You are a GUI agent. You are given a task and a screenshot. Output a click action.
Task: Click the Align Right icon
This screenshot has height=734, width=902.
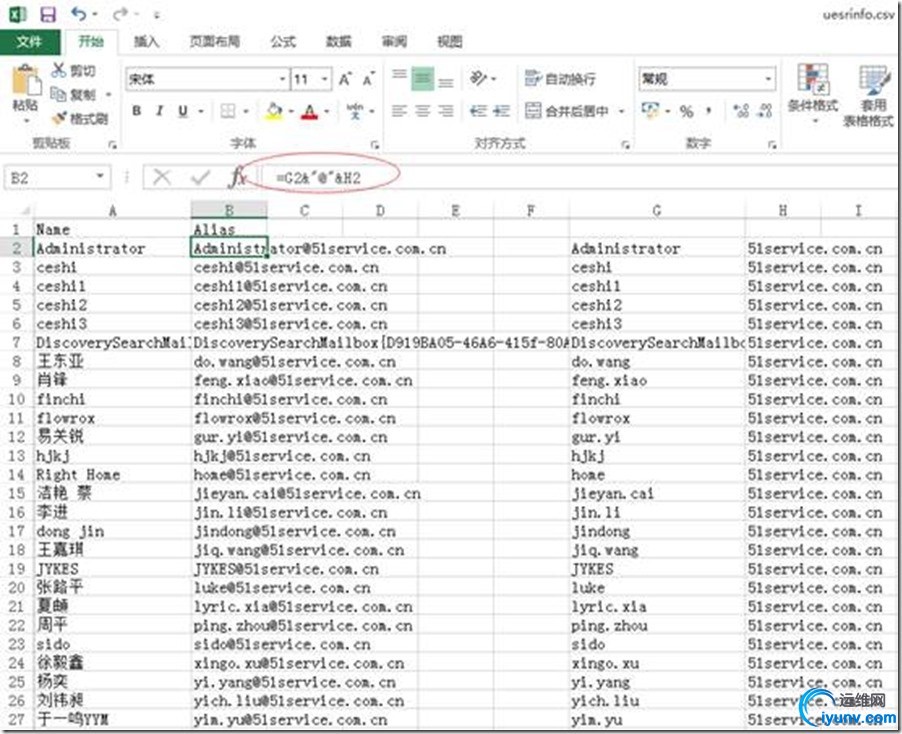pos(446,110)
